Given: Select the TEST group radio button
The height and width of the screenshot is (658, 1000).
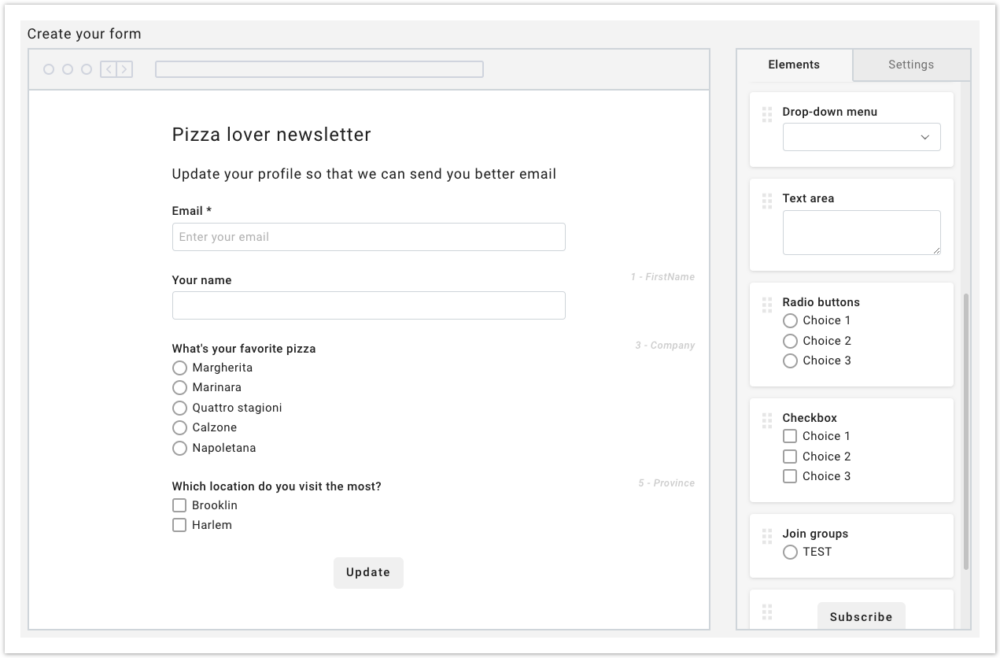Looking at the screenshot, I should pos(790,552).
